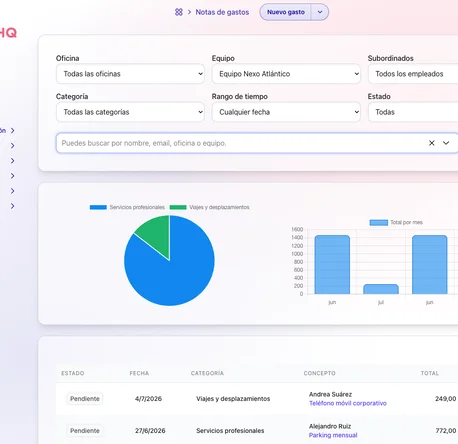The width and height of the screenshot is (458, 444).
Task: Clear the search field with X
Action: point(432,143)
